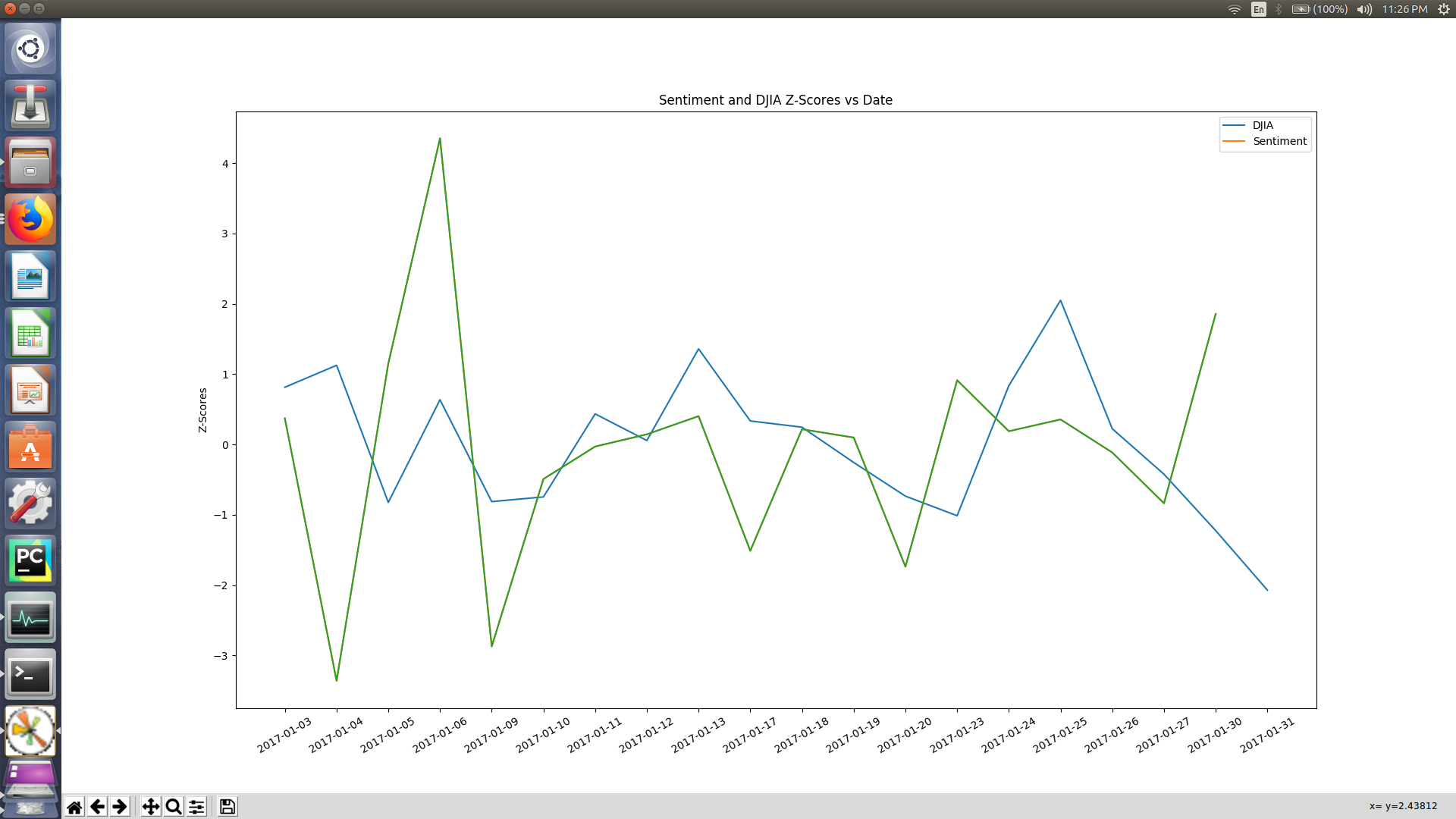The width and height of the screenshot is (1456, 819).
Task: Open Bluetooth indicator menu
Action: pyautogui.click(x=1279, y=9)
